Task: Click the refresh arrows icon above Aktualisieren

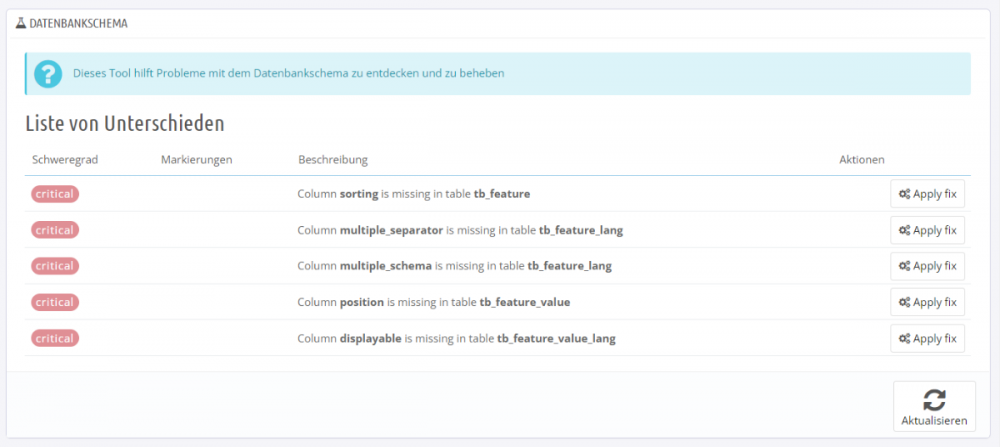Action: pos(934,400)
